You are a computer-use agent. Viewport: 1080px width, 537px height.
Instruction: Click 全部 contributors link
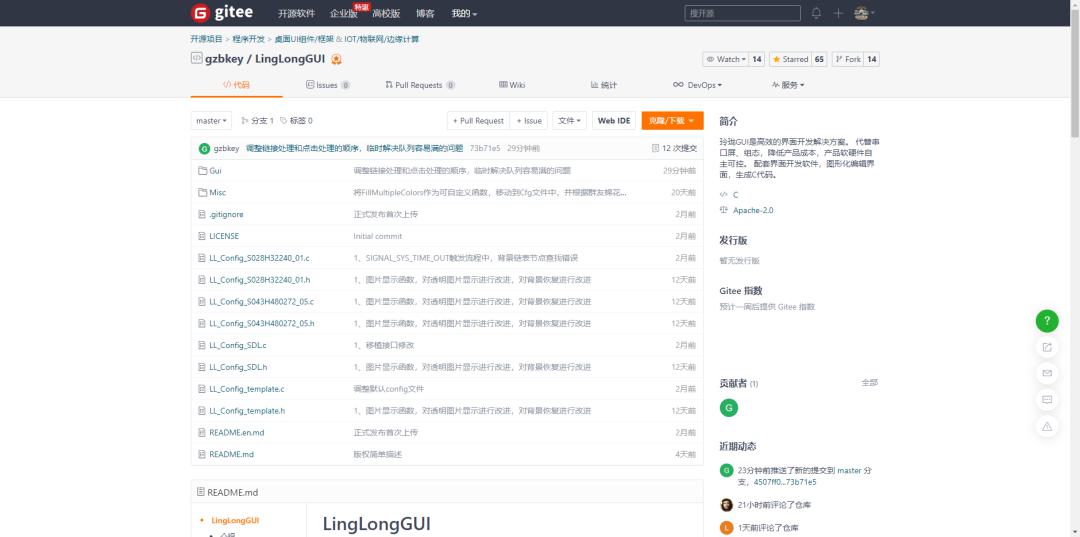pyautogui.click(x=870, y=382)
